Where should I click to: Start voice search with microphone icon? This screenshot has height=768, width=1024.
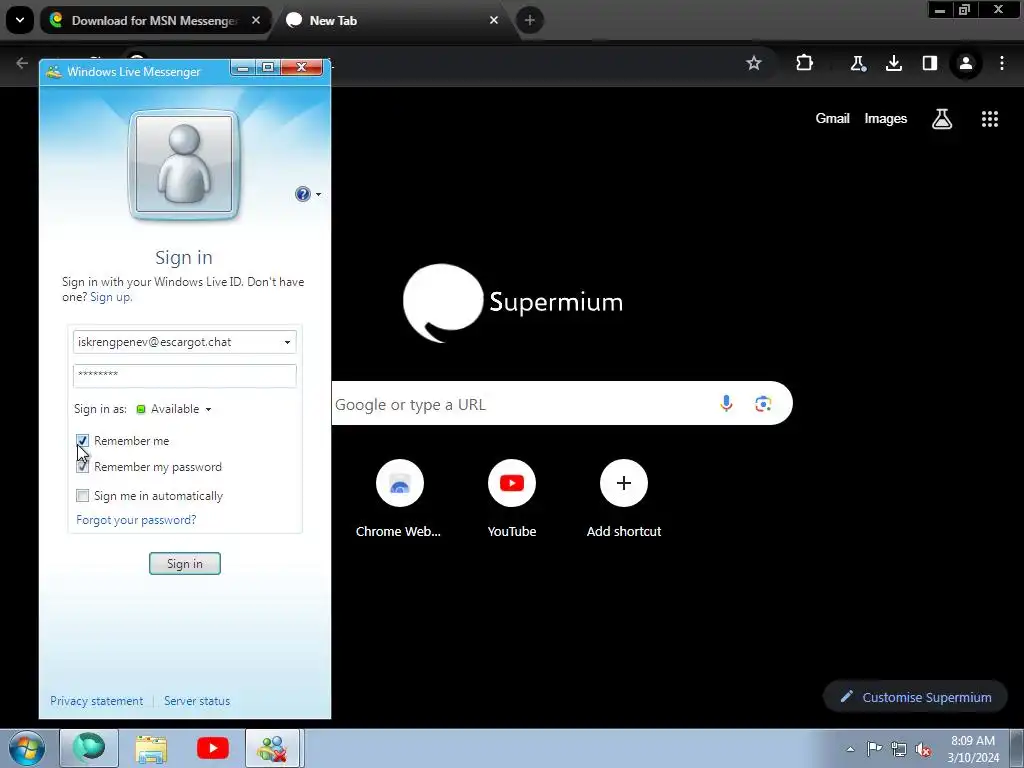[726, 404]
